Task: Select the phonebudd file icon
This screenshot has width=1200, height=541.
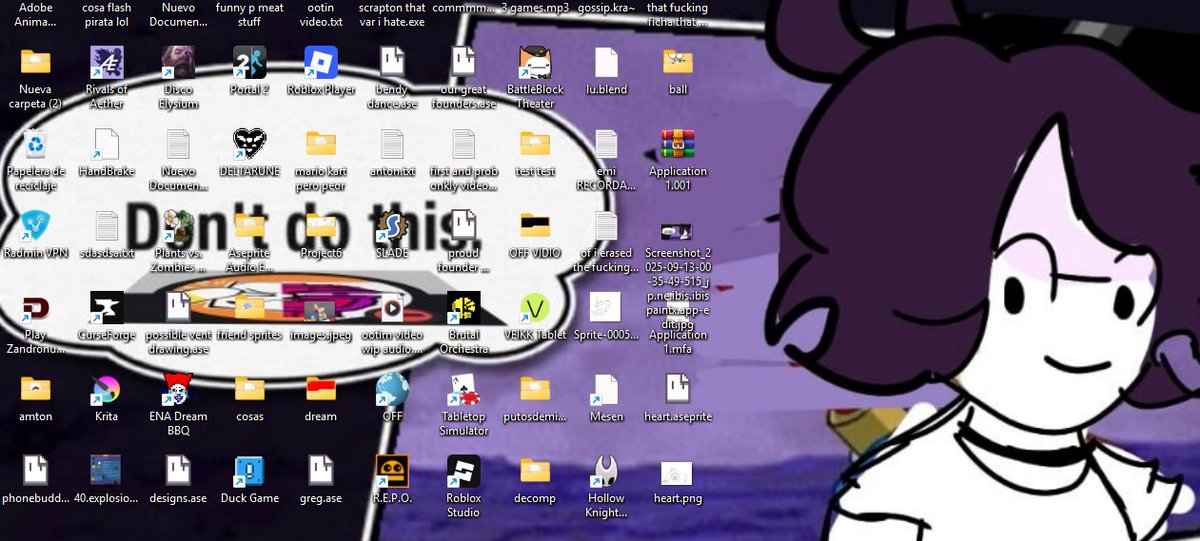Action: [x=35, y=471]
